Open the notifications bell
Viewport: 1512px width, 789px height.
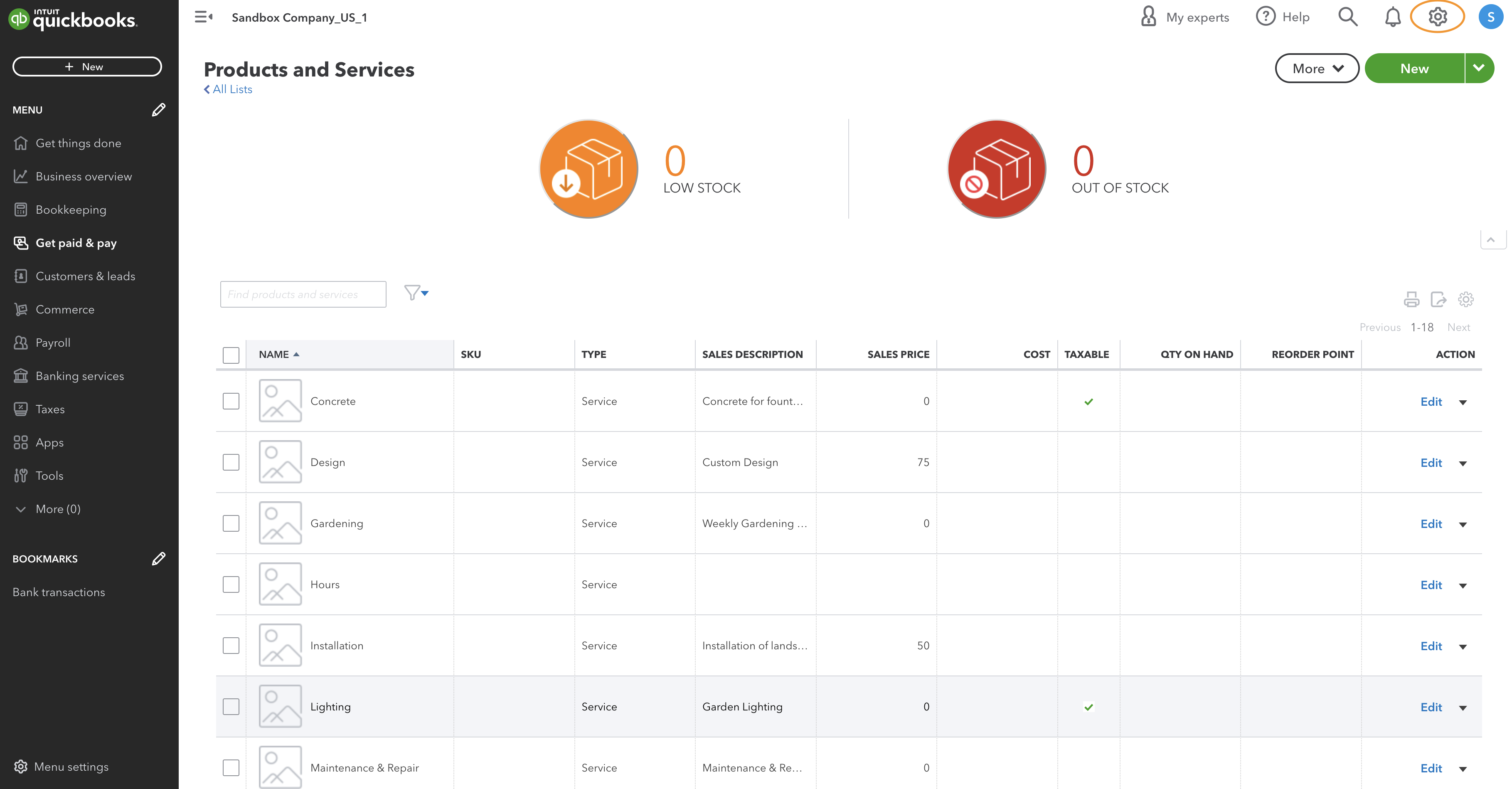[1392, 17]
